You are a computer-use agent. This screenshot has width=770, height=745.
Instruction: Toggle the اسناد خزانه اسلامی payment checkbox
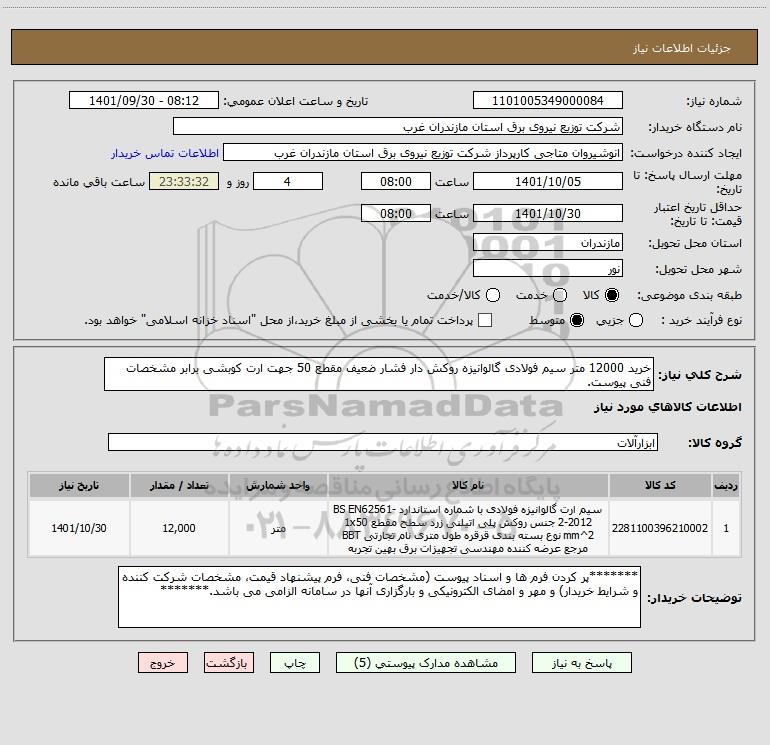[x=485, y=320]
